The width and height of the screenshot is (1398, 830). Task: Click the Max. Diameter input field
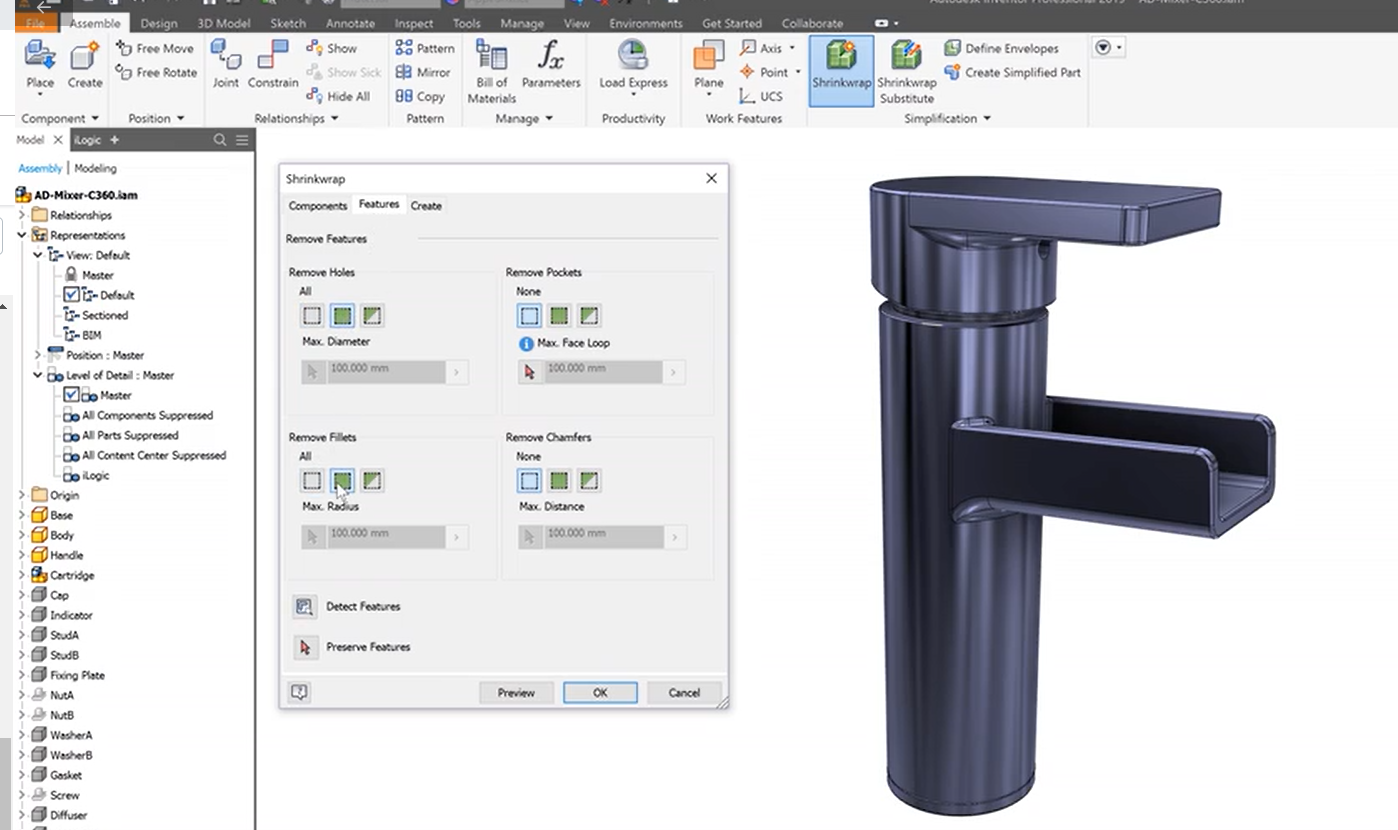tap(384, 371)
